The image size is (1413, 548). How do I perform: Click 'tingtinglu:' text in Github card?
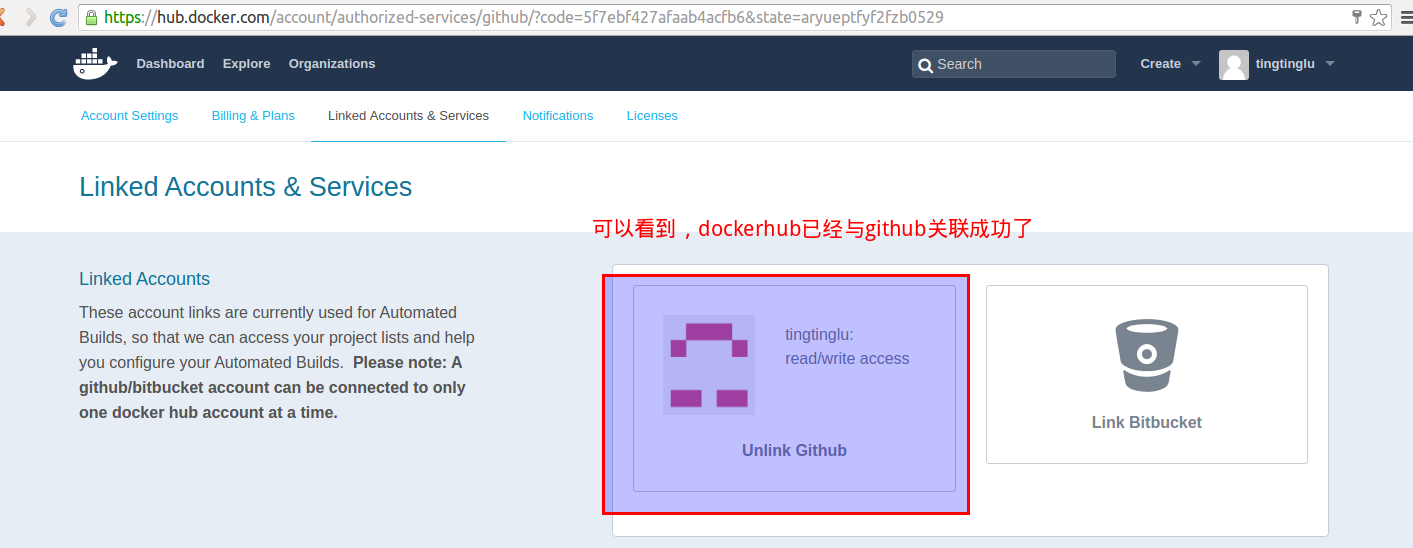[819, 334]
